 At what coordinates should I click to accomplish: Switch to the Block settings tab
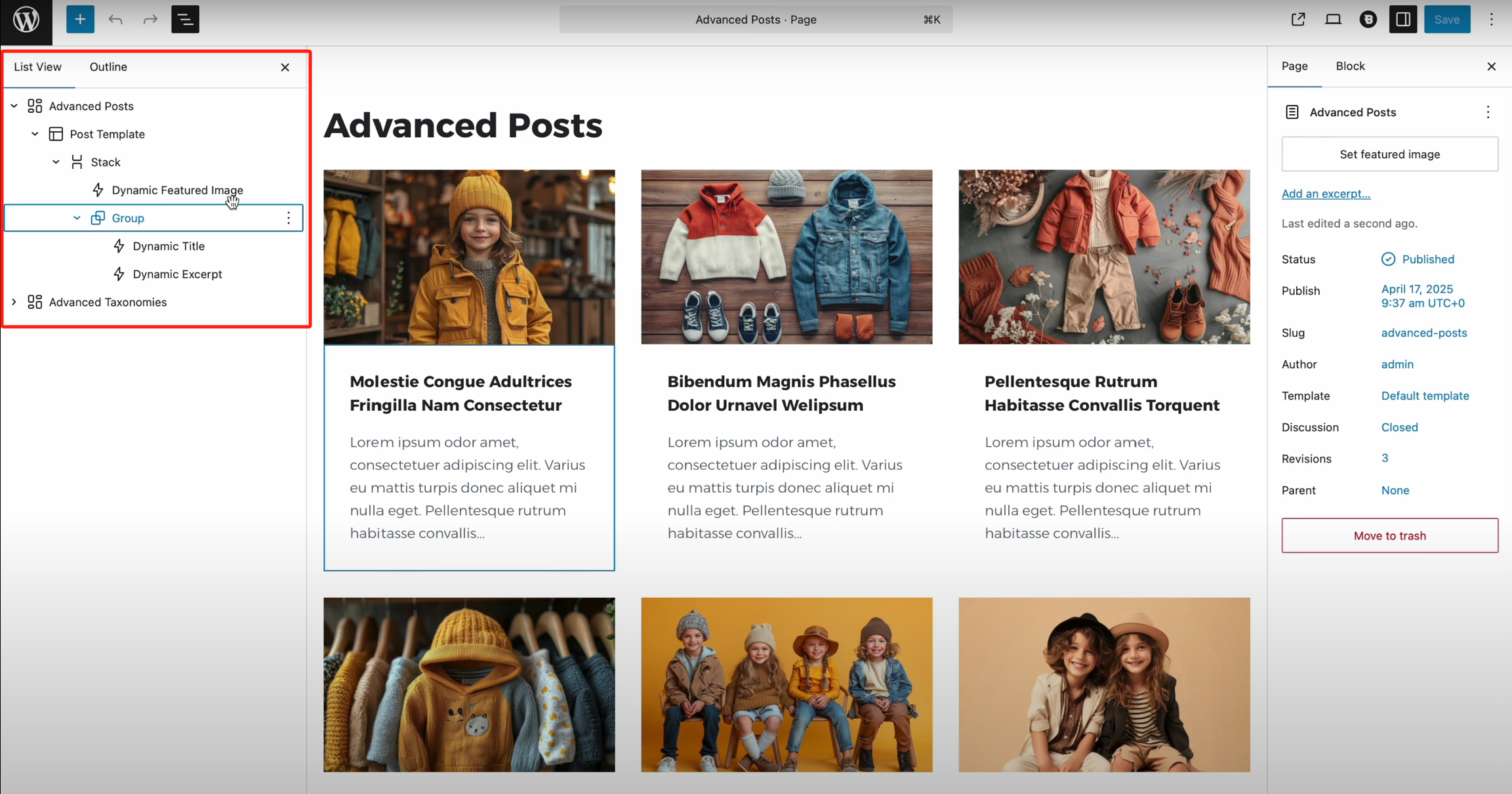(x=1350, y=66)
